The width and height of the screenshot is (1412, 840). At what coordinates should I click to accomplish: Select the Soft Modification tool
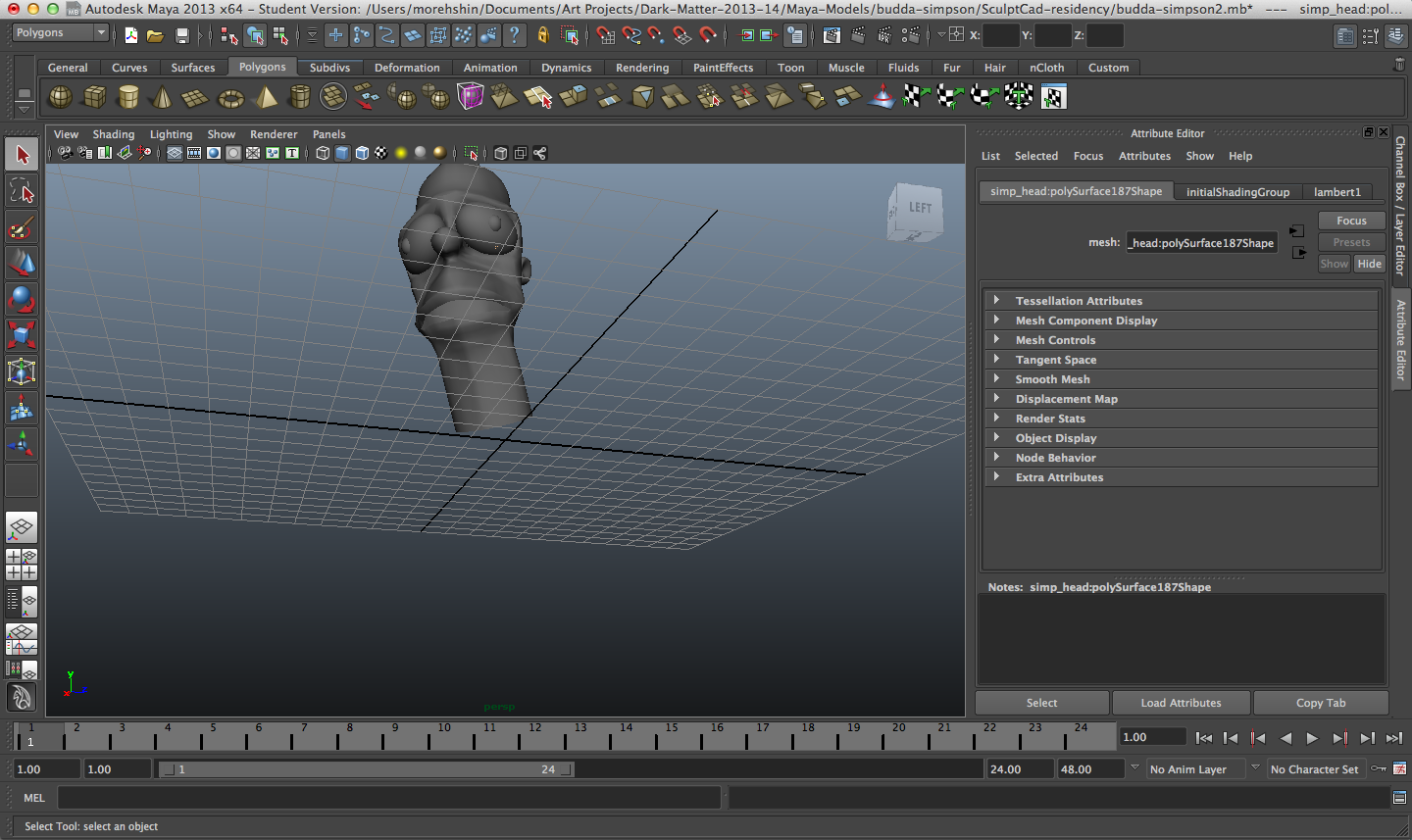pyautogui.click(x=22, y=408)
